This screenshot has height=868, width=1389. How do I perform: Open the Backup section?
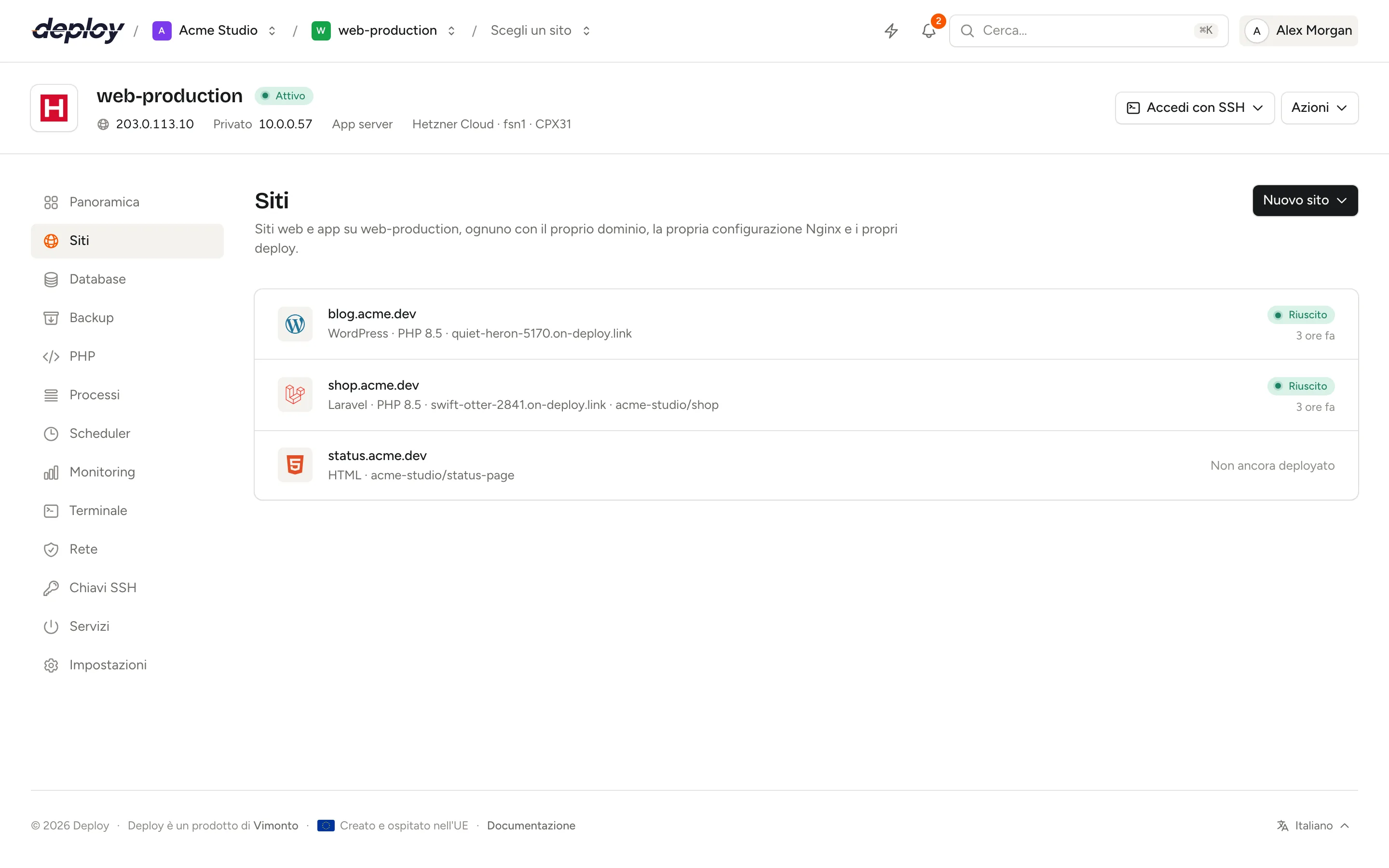[127, 318]
